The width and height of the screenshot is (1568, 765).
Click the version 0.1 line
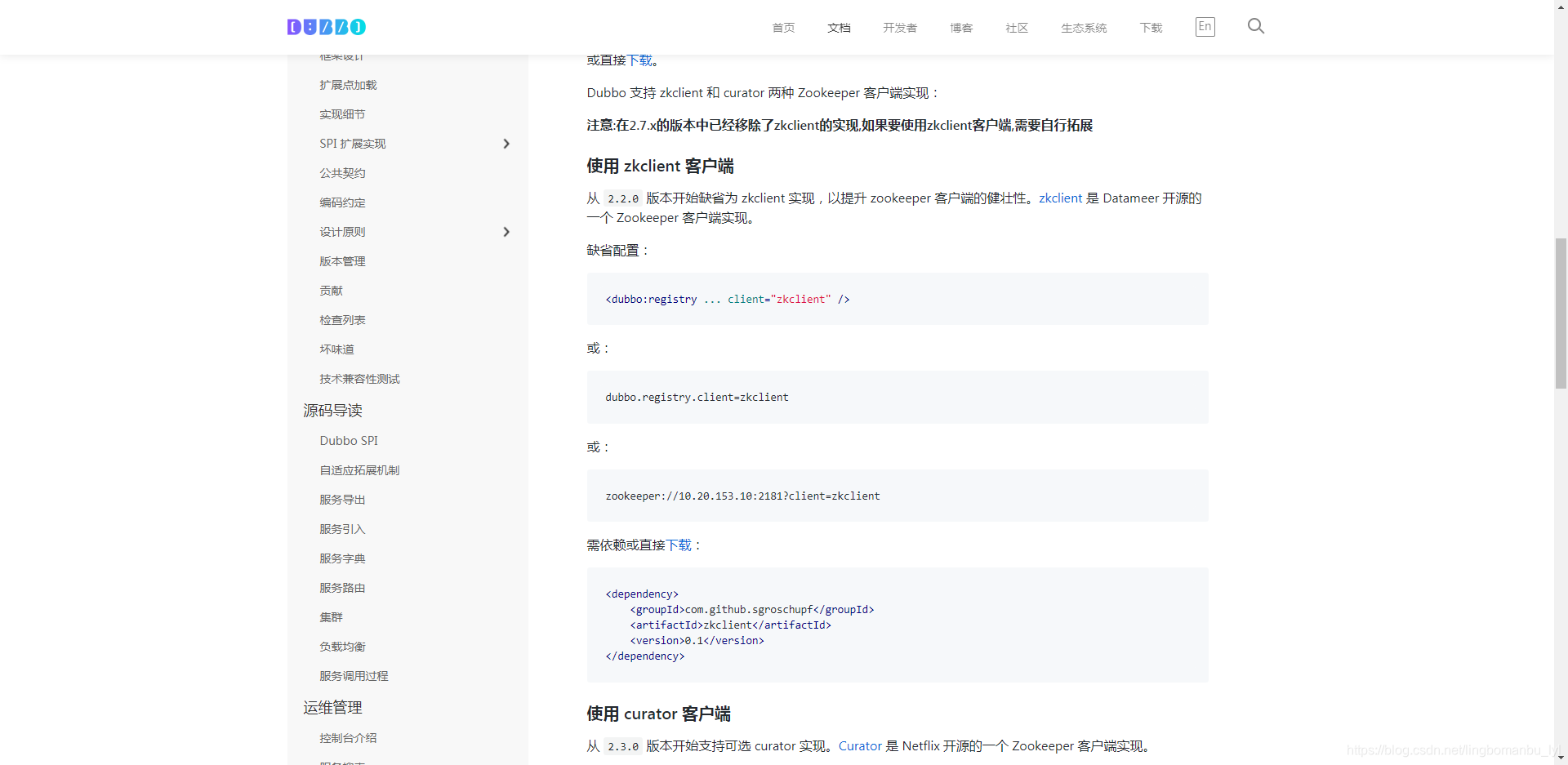(697, 641)
